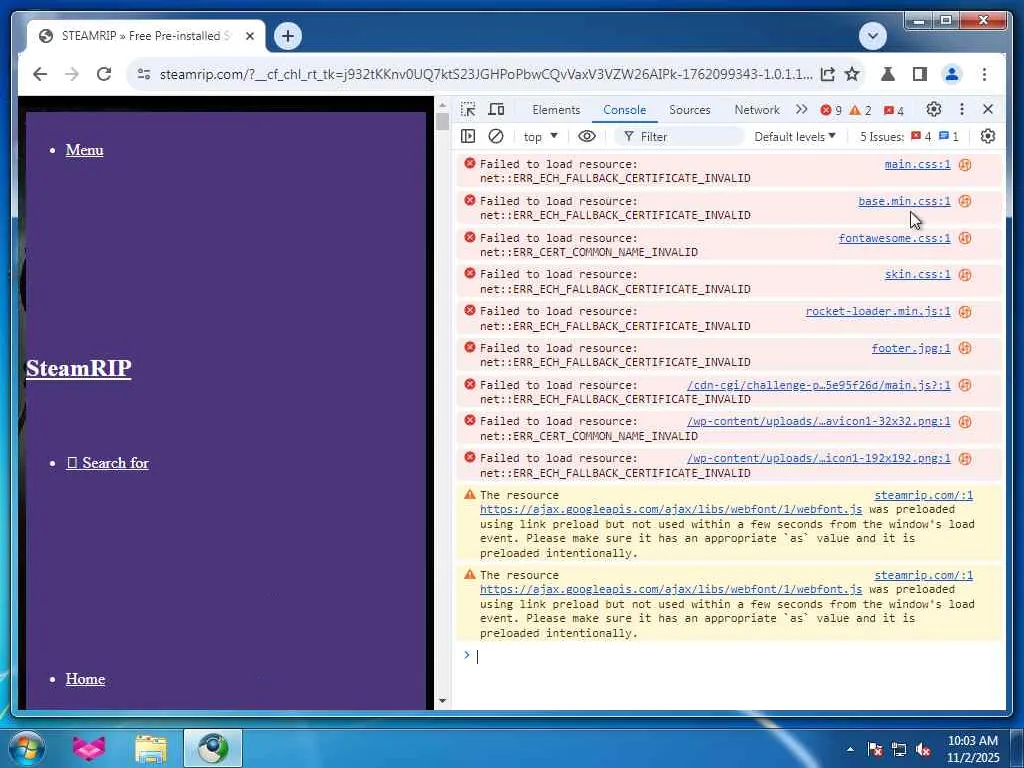Open console settings gear

point(987,136)
